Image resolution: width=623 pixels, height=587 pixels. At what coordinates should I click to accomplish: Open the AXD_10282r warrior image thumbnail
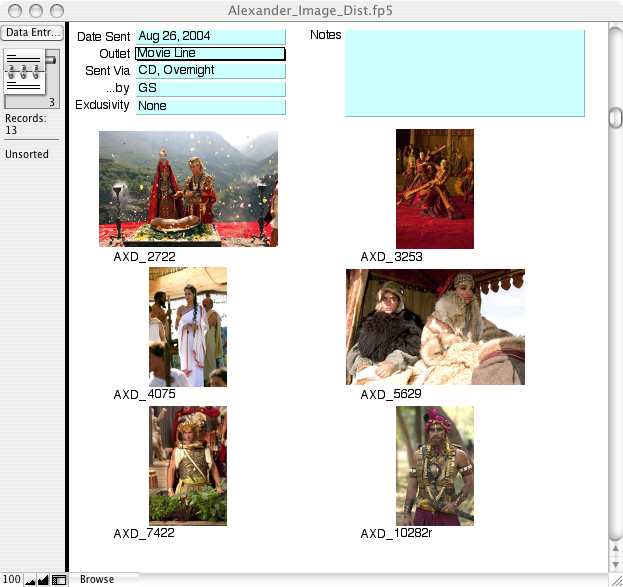point(434,465)
